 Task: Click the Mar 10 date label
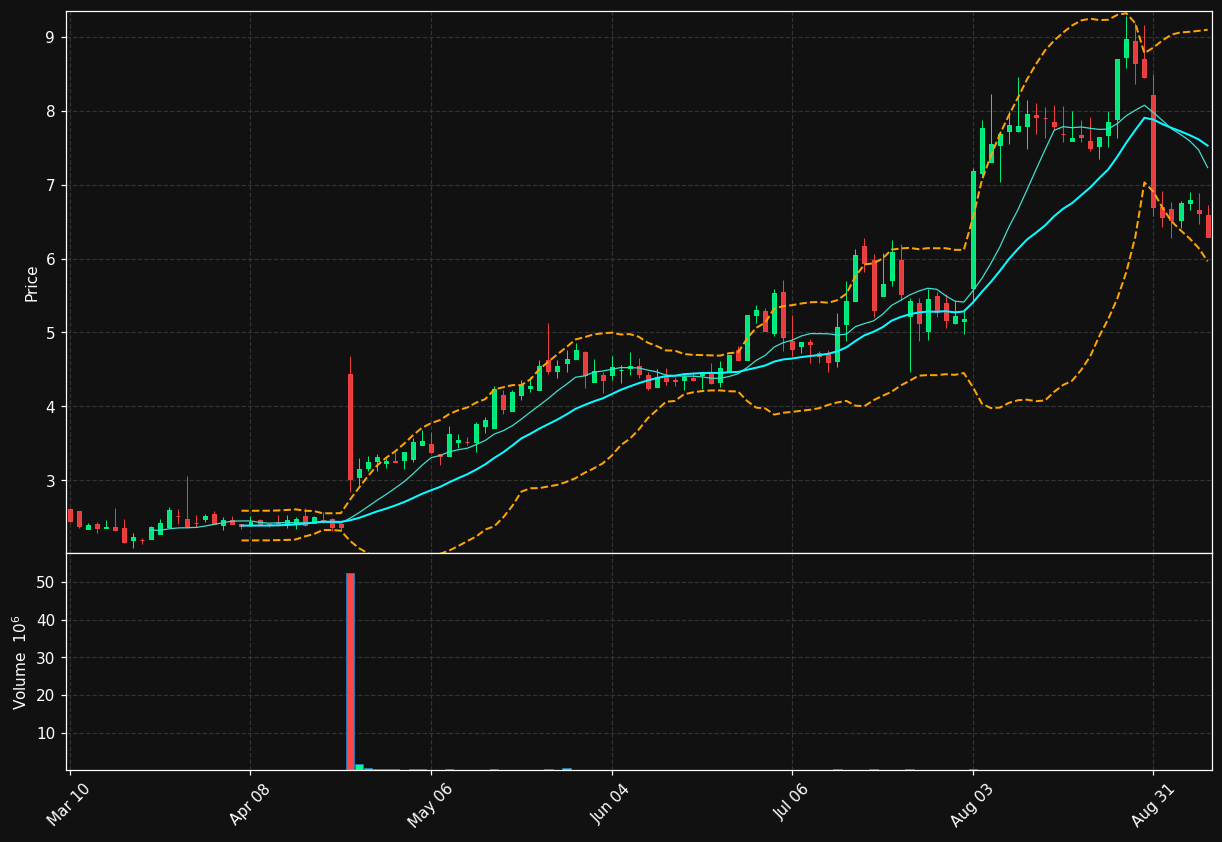(x=69, y=804)
